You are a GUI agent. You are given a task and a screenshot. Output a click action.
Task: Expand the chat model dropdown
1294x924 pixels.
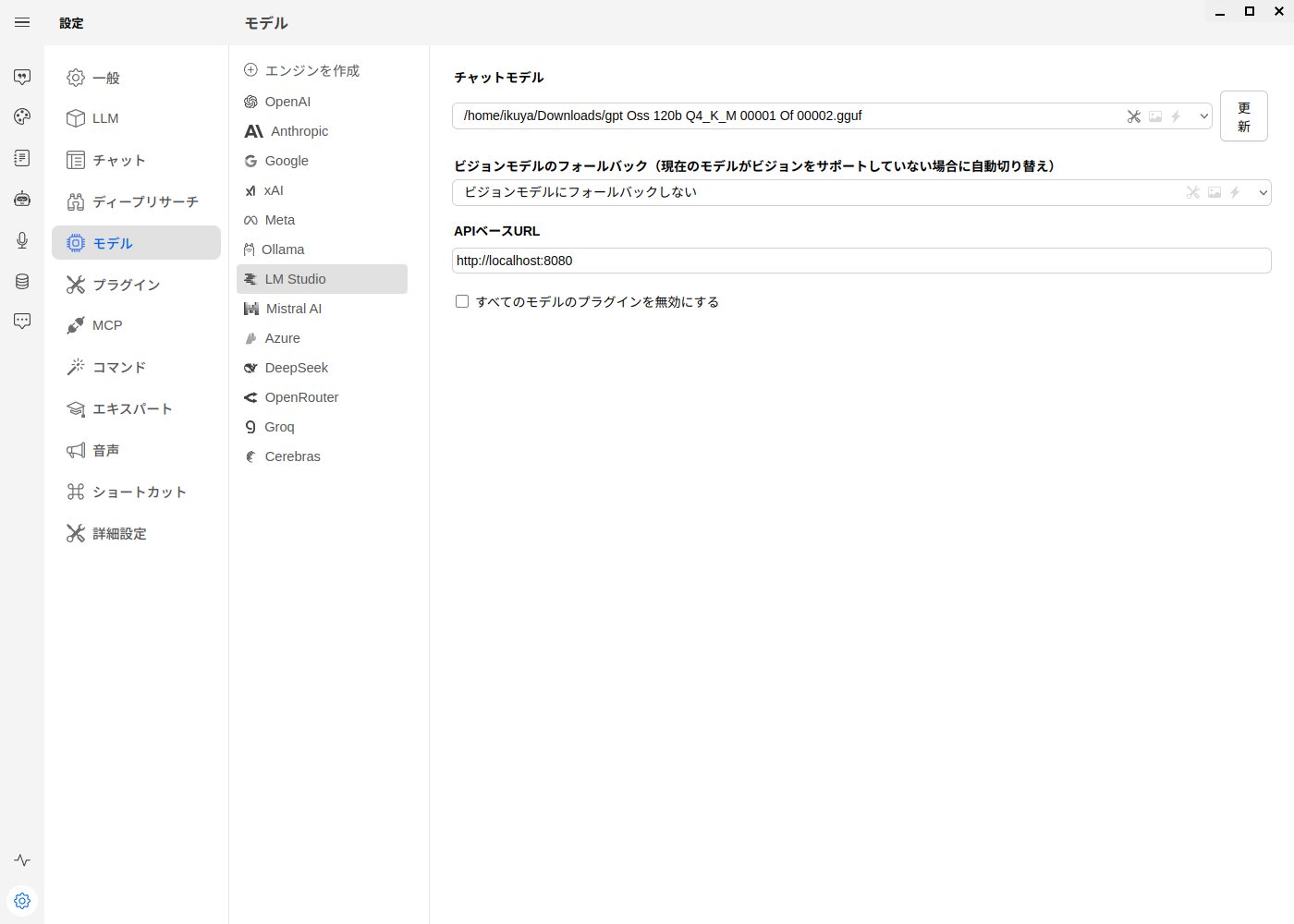coord(1203,116)
